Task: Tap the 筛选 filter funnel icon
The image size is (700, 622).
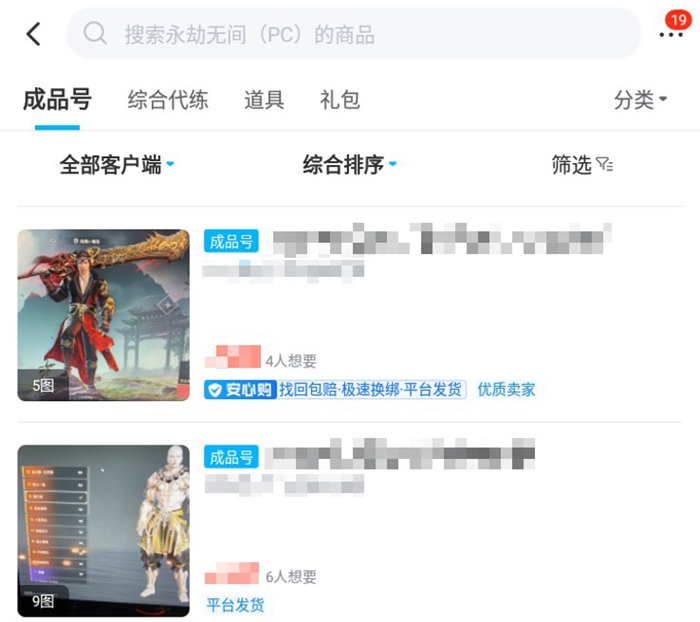Action: click(604, 164)
